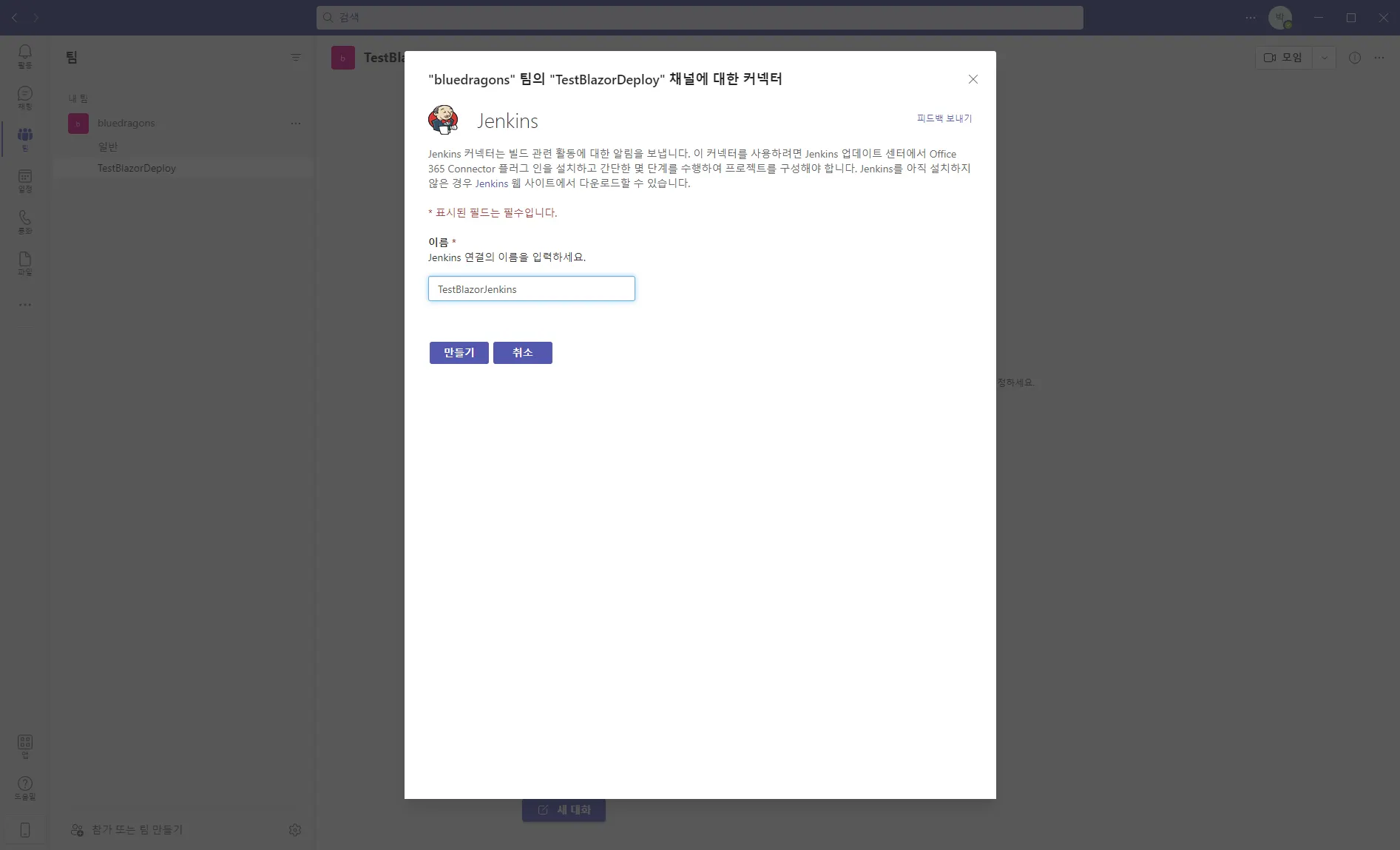Viewport: 1400px width, 850px height.
Task: Focus the Jenkins connection name field
Action: [x=532, y=289]
